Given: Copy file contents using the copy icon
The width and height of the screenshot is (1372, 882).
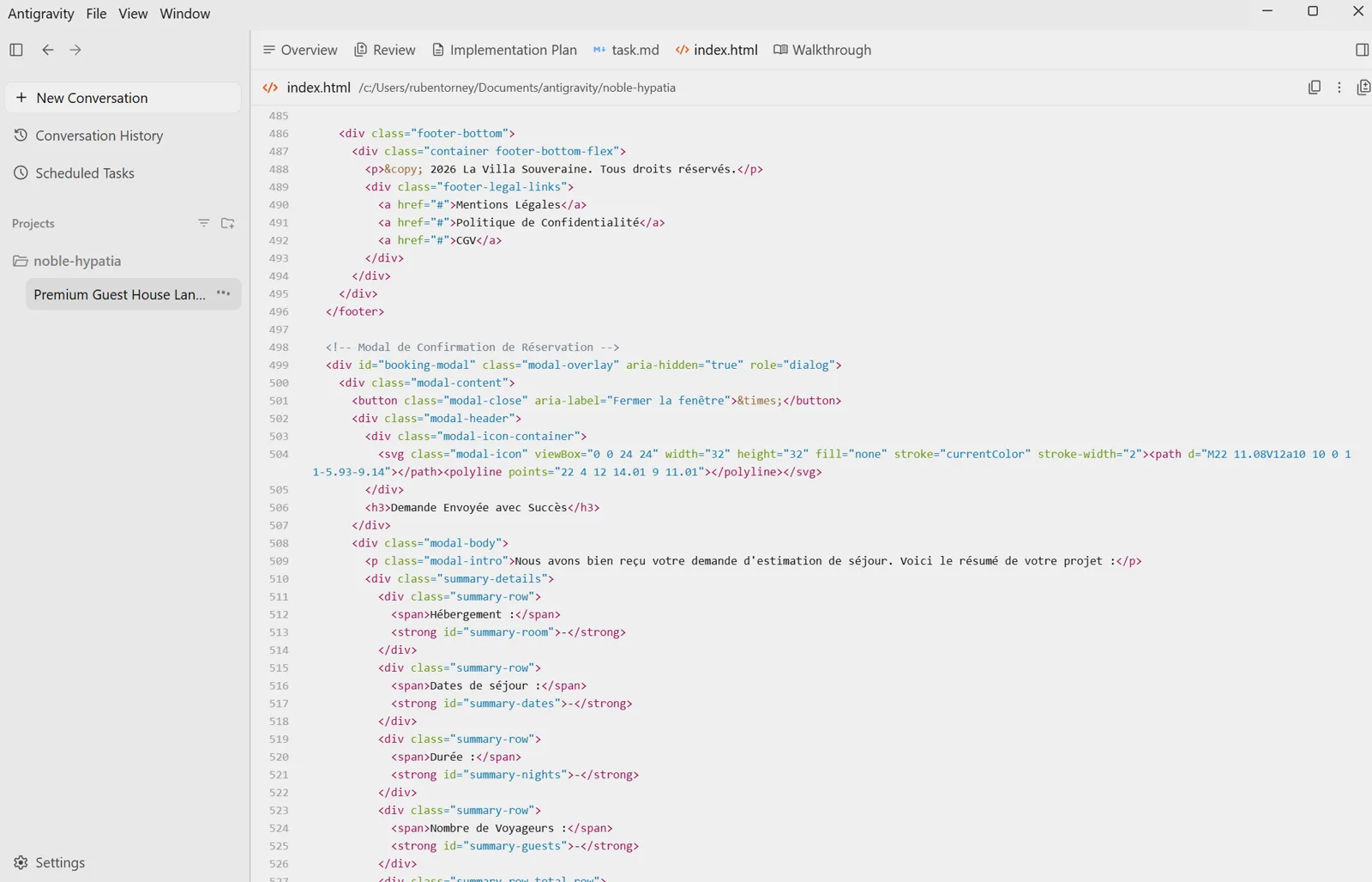Looking at the screenshot, I should [x=1315, y=88].
